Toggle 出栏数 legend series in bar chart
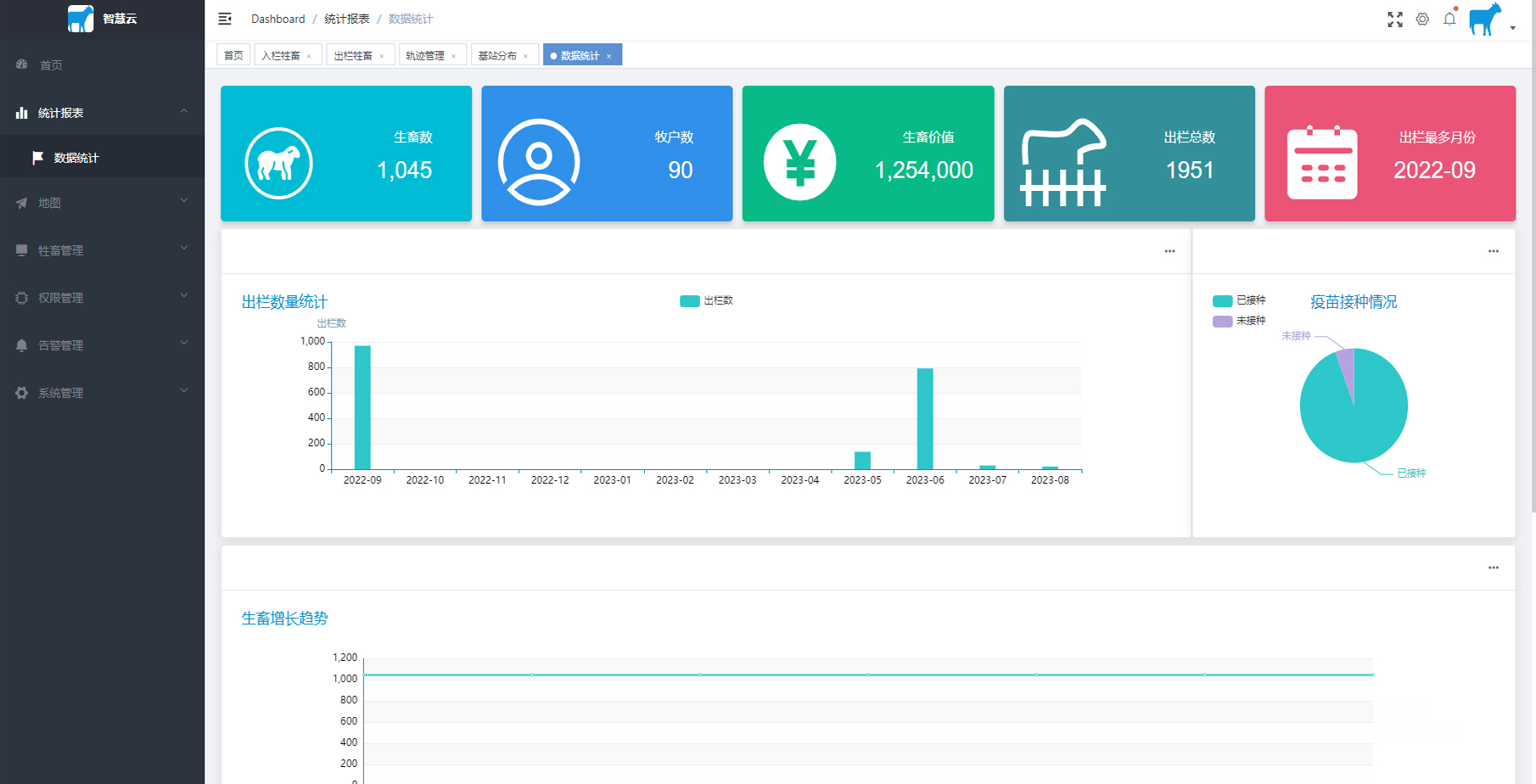 pyautogui.click(x=706, y=301)
